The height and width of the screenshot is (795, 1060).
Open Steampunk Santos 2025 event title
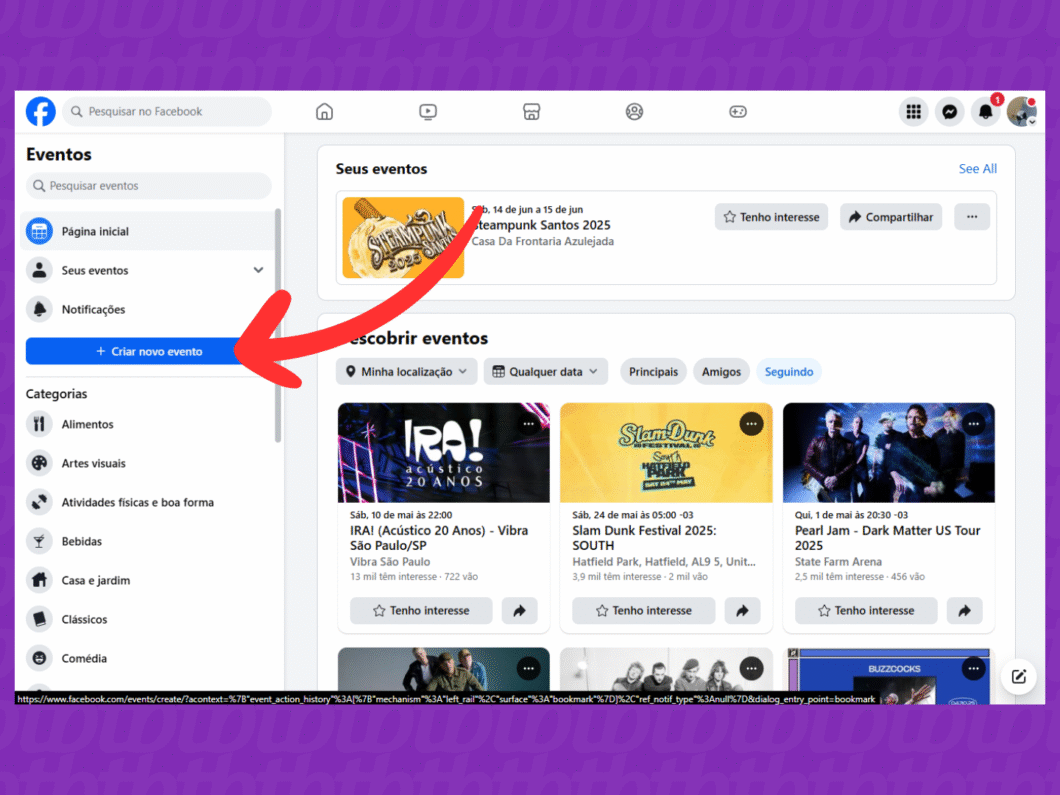pos(541,225)
